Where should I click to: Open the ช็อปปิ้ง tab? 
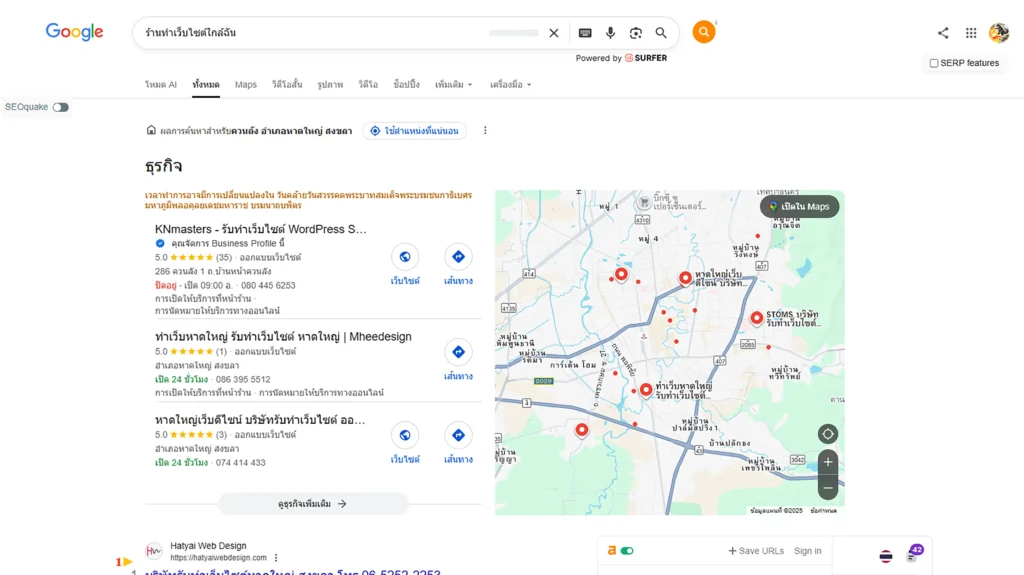[406, 84]
